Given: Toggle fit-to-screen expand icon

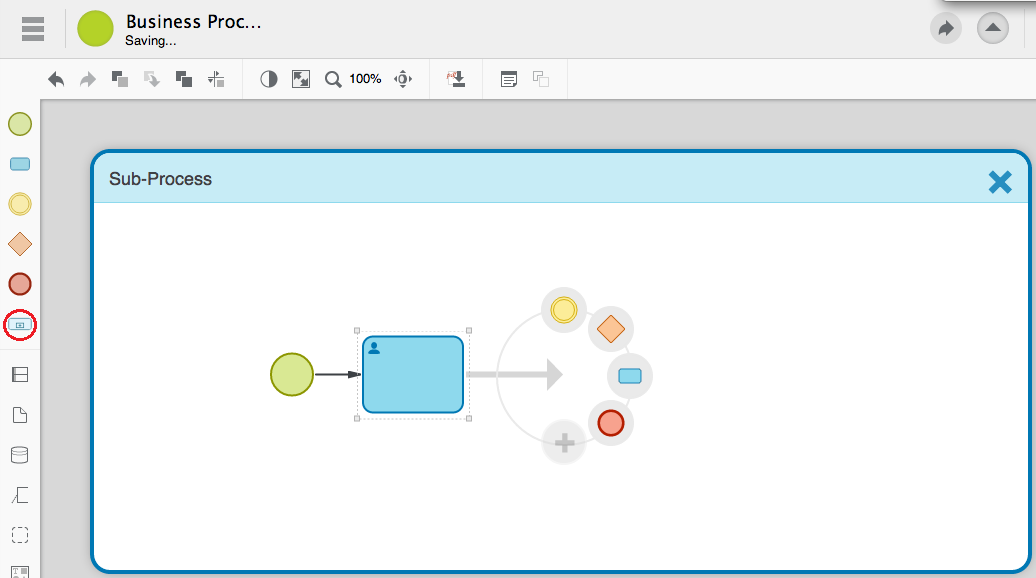Looking at the screenshot, I should pyautogui.click(x=300, y=79).
